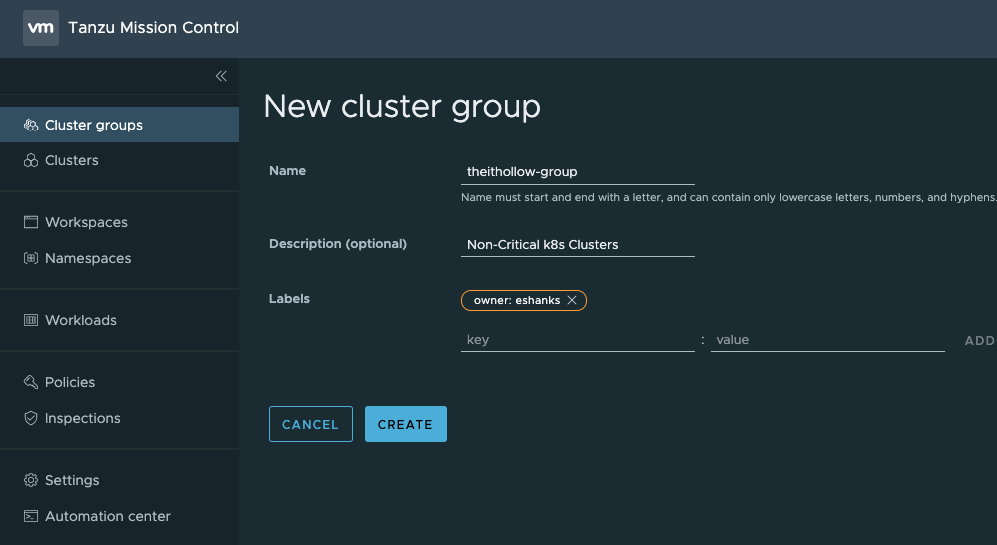The image size is (997, 545).
Task: Click the label key input field
Action: (577, 340)
